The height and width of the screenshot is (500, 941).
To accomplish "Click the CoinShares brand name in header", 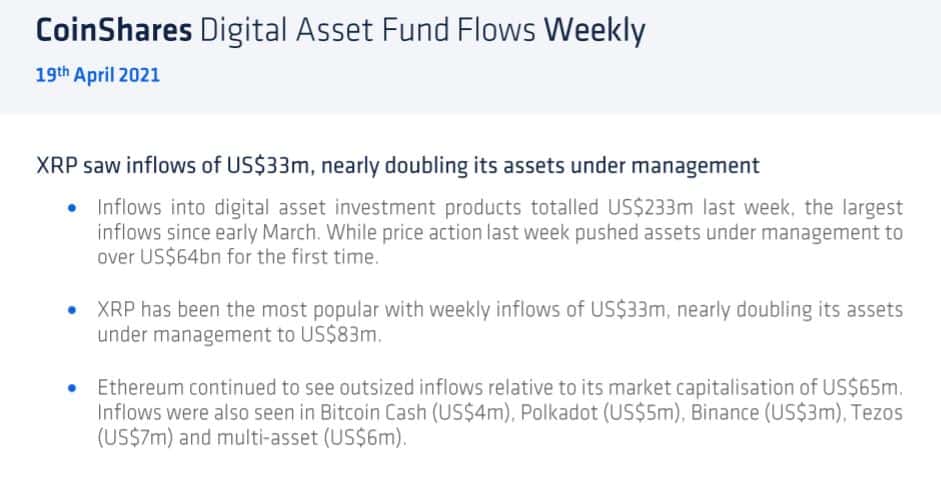I will (x=114, y=30).
